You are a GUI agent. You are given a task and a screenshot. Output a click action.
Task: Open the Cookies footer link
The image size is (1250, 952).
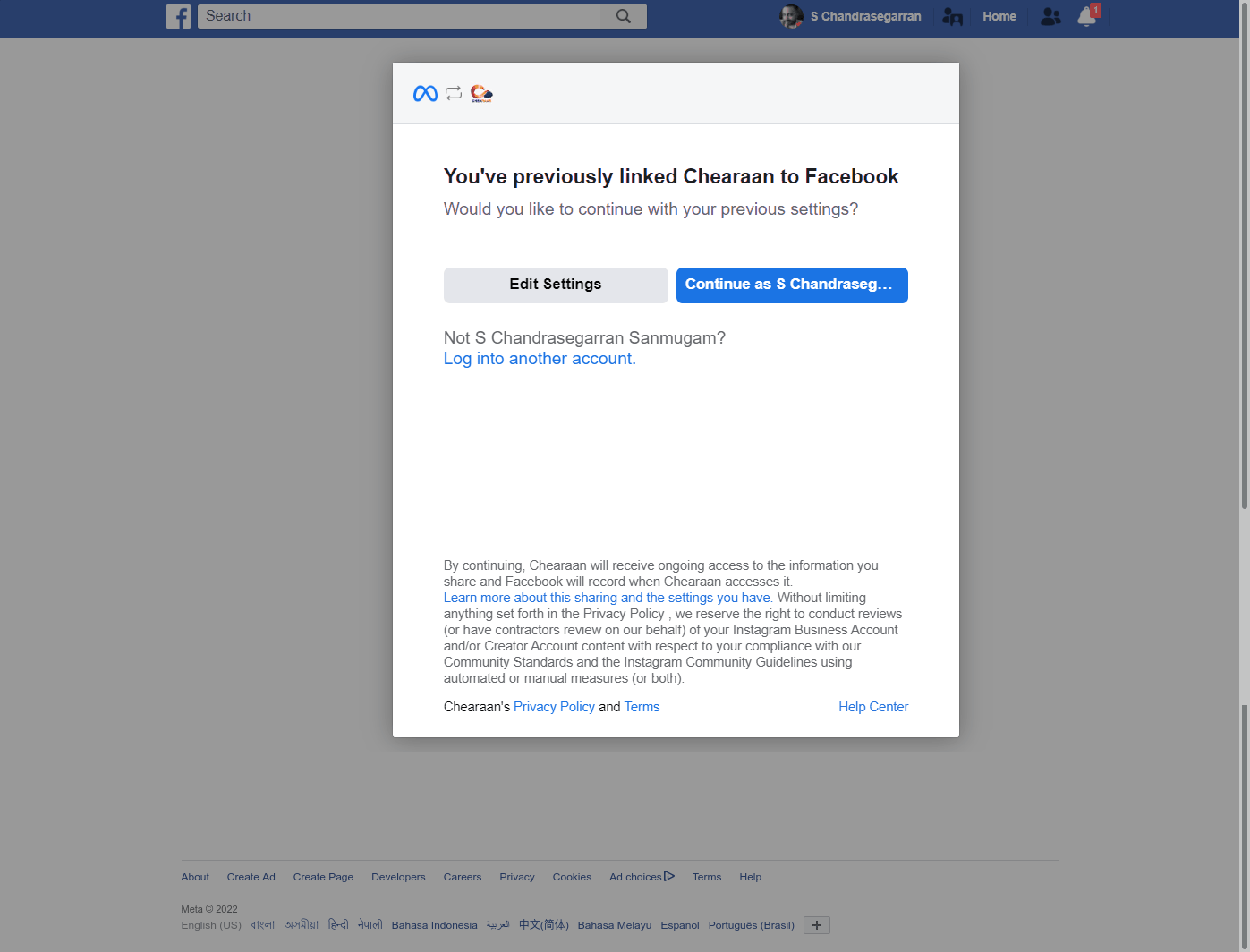[x=572, y=877]
